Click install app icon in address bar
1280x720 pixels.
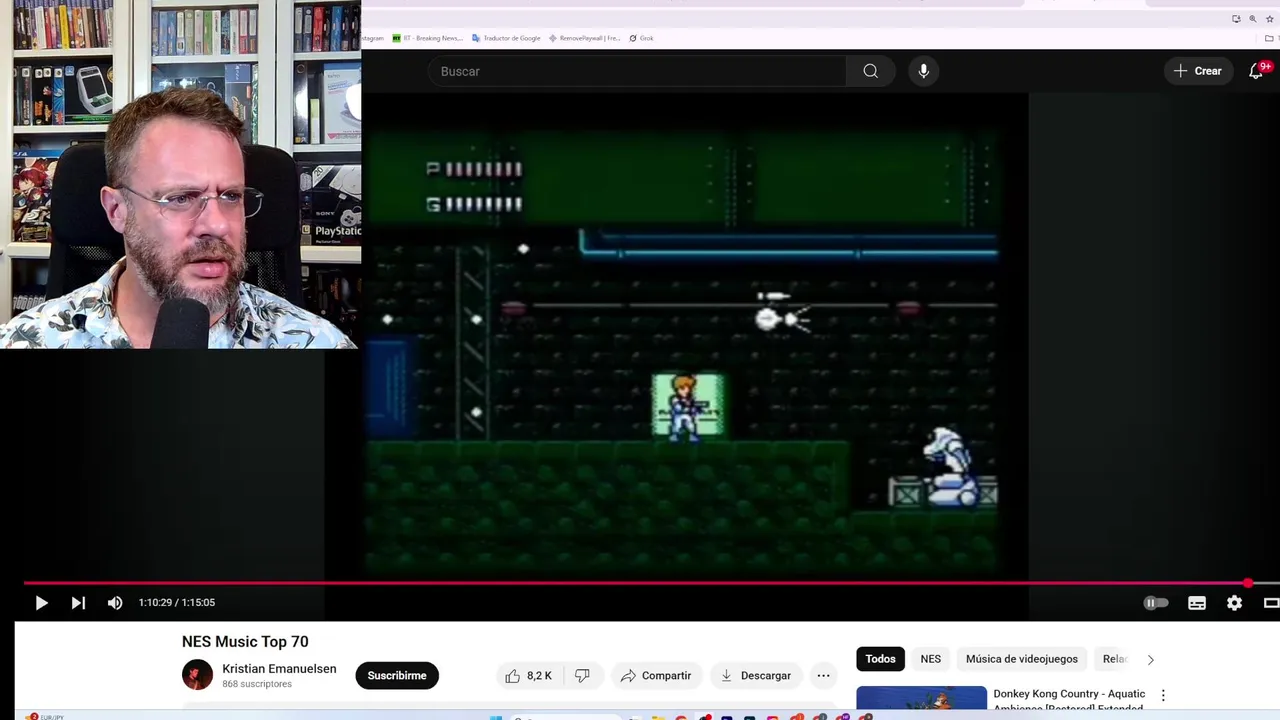1236,19
